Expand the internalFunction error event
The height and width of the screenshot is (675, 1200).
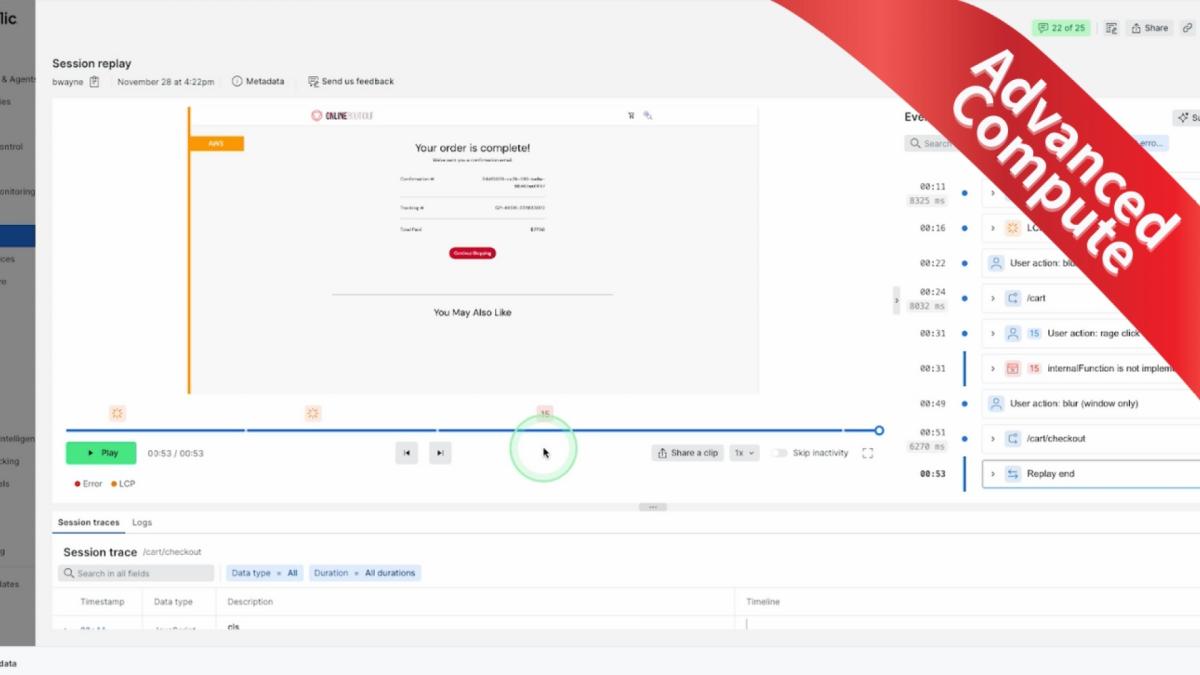pyautogui.click(x=993, y=369)
